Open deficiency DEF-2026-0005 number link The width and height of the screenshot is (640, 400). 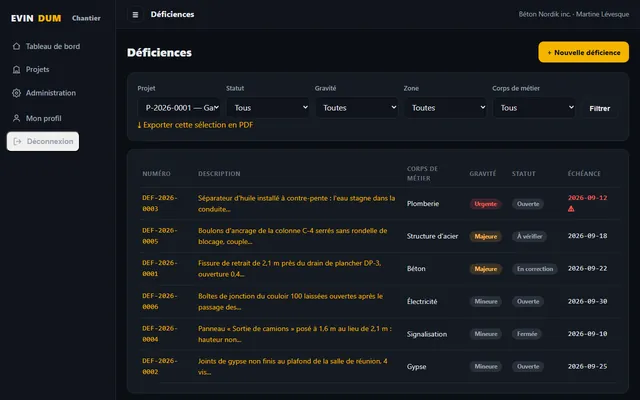click(x=160, y=236)
